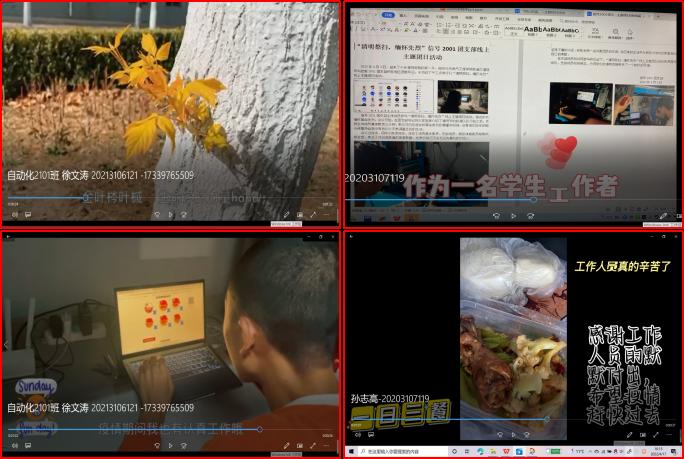Open WPS Office from the taskbar

pos(506,452)
